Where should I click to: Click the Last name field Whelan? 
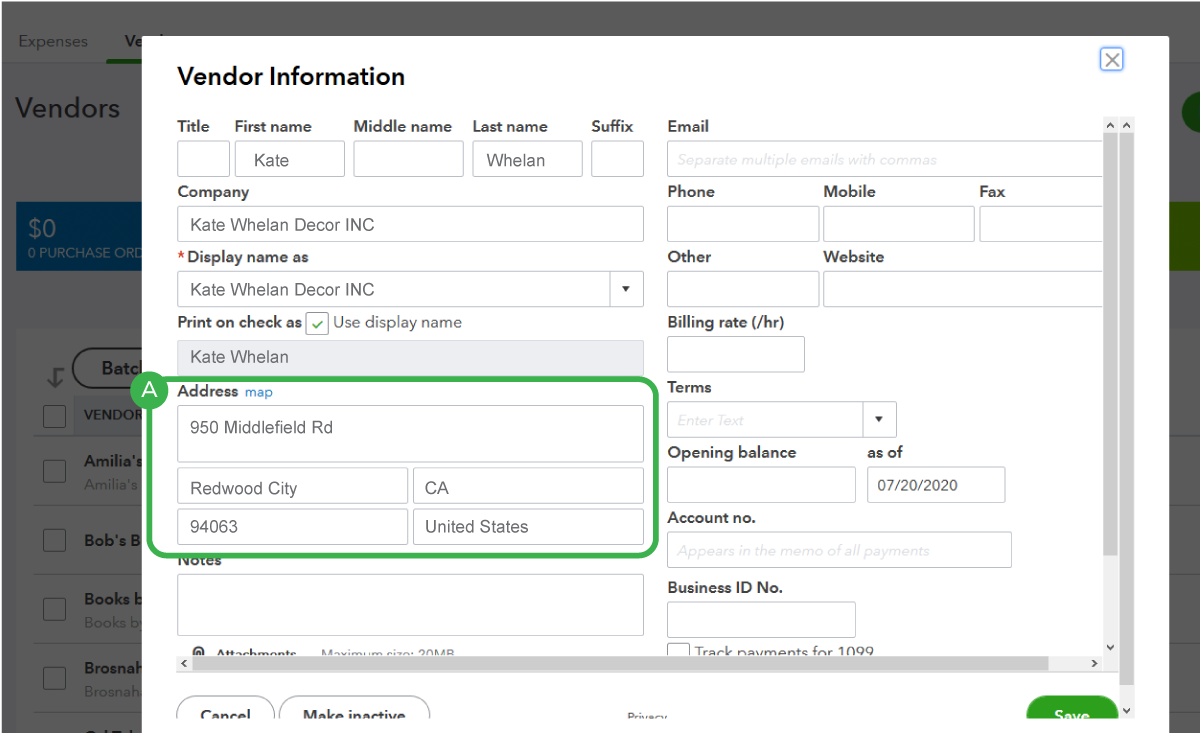527,159
